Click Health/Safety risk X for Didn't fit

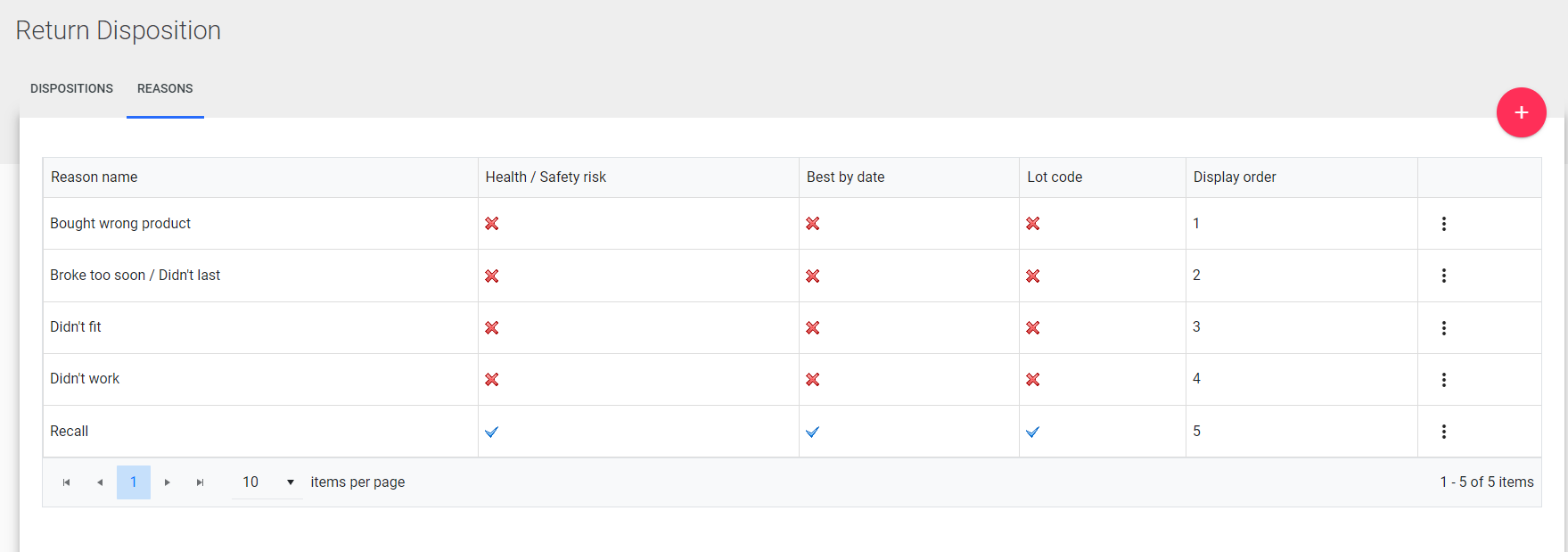coord(492,328)
